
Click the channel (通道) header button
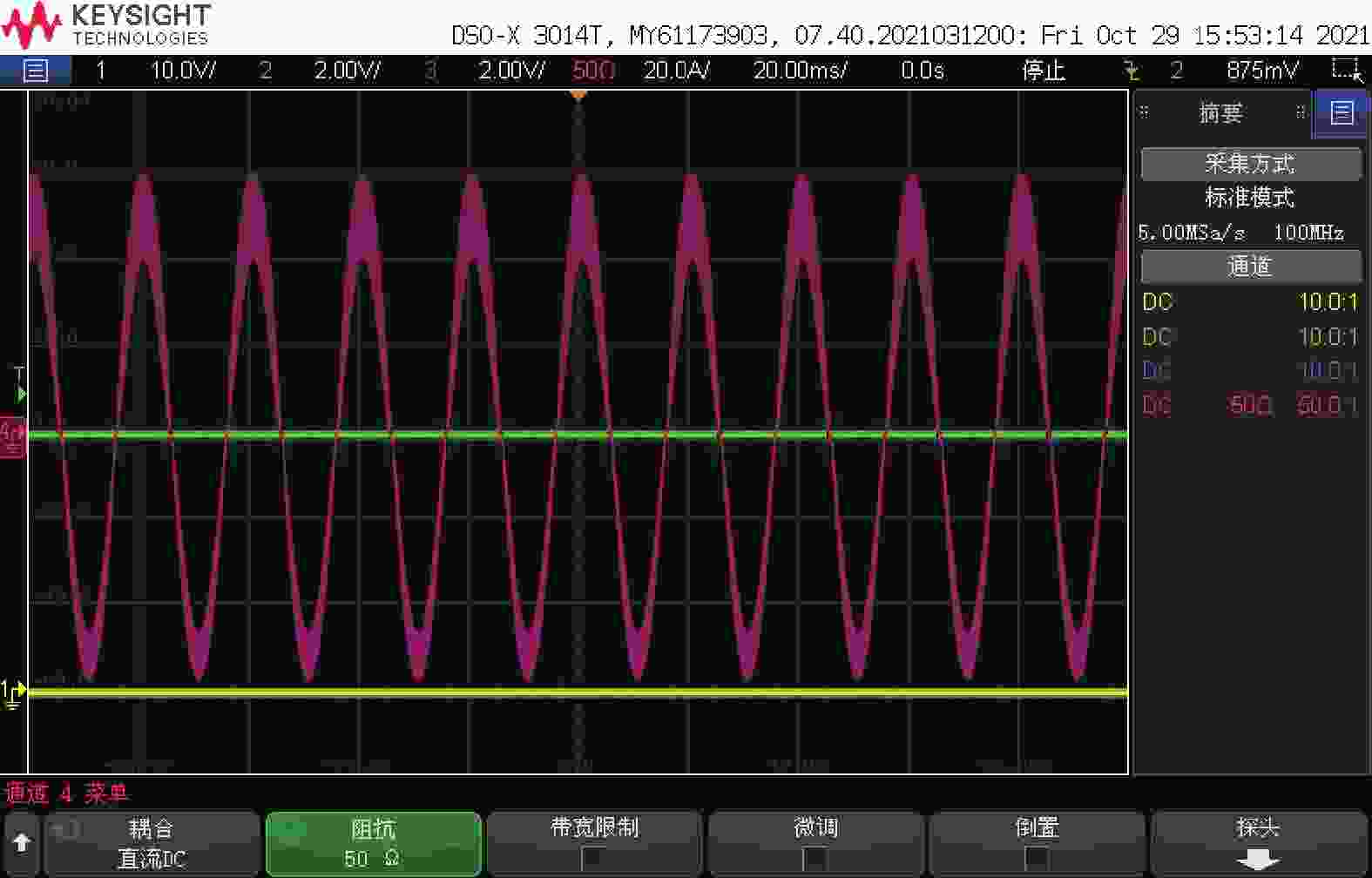point(1251,267)
